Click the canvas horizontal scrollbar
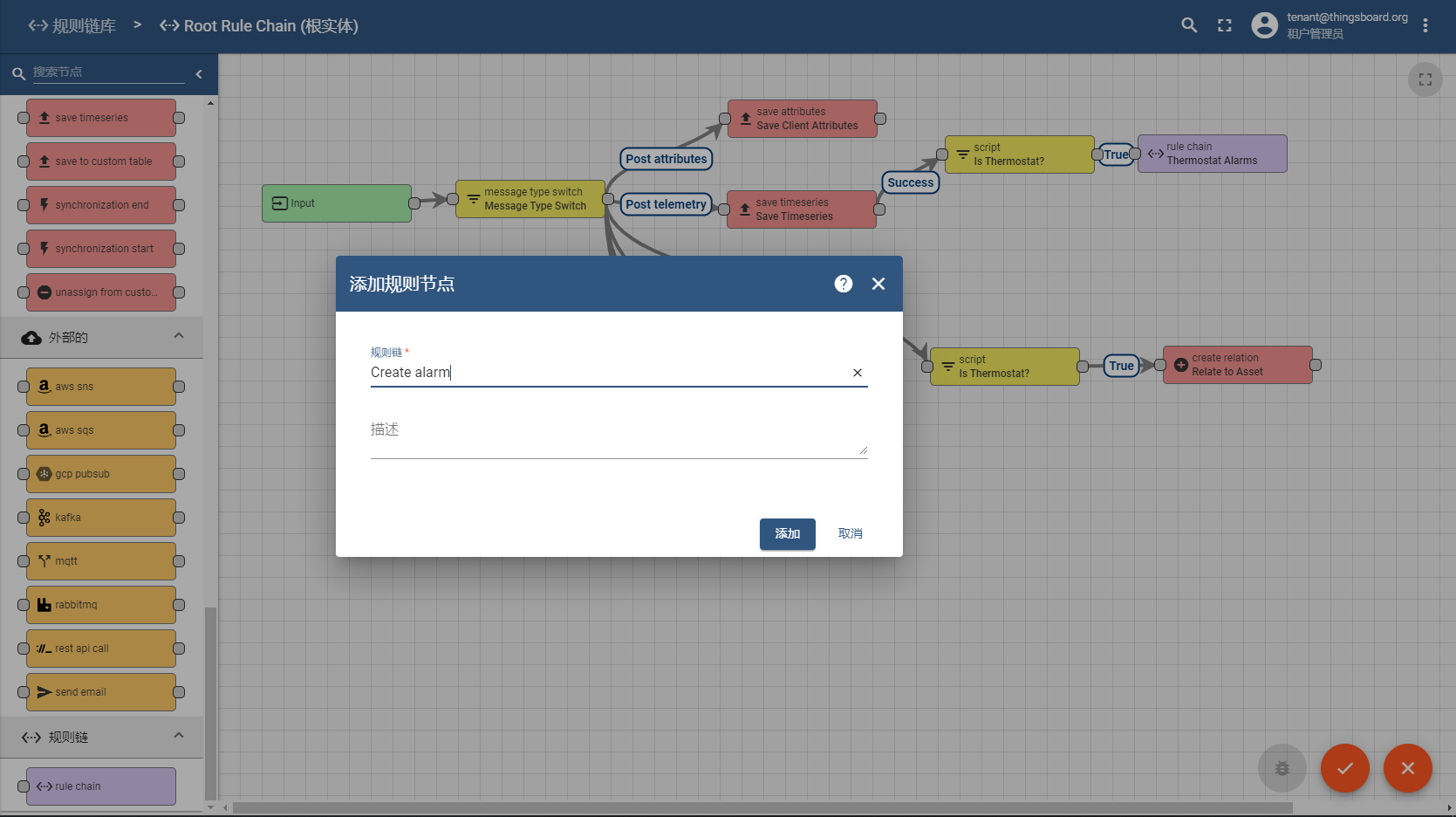The height and width of the screenshot is (817, 1456). [762, 808]
